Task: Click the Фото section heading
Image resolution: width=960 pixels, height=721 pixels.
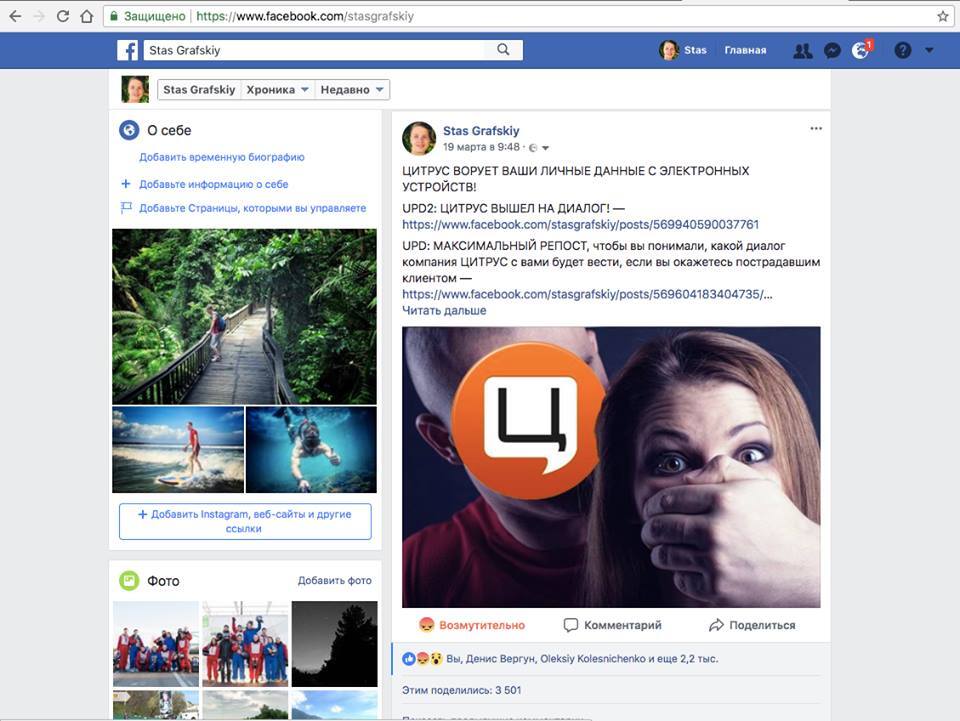Action: (x=163, y=581)
